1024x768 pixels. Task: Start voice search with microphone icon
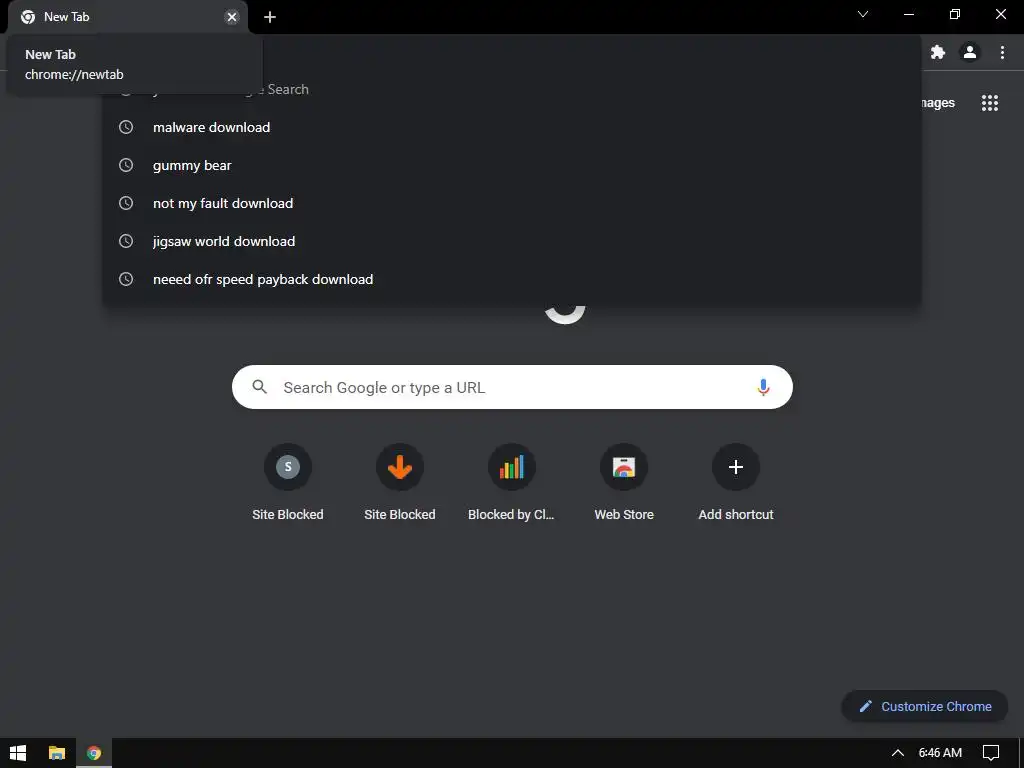pyautogui.click(x=763, y=387)
